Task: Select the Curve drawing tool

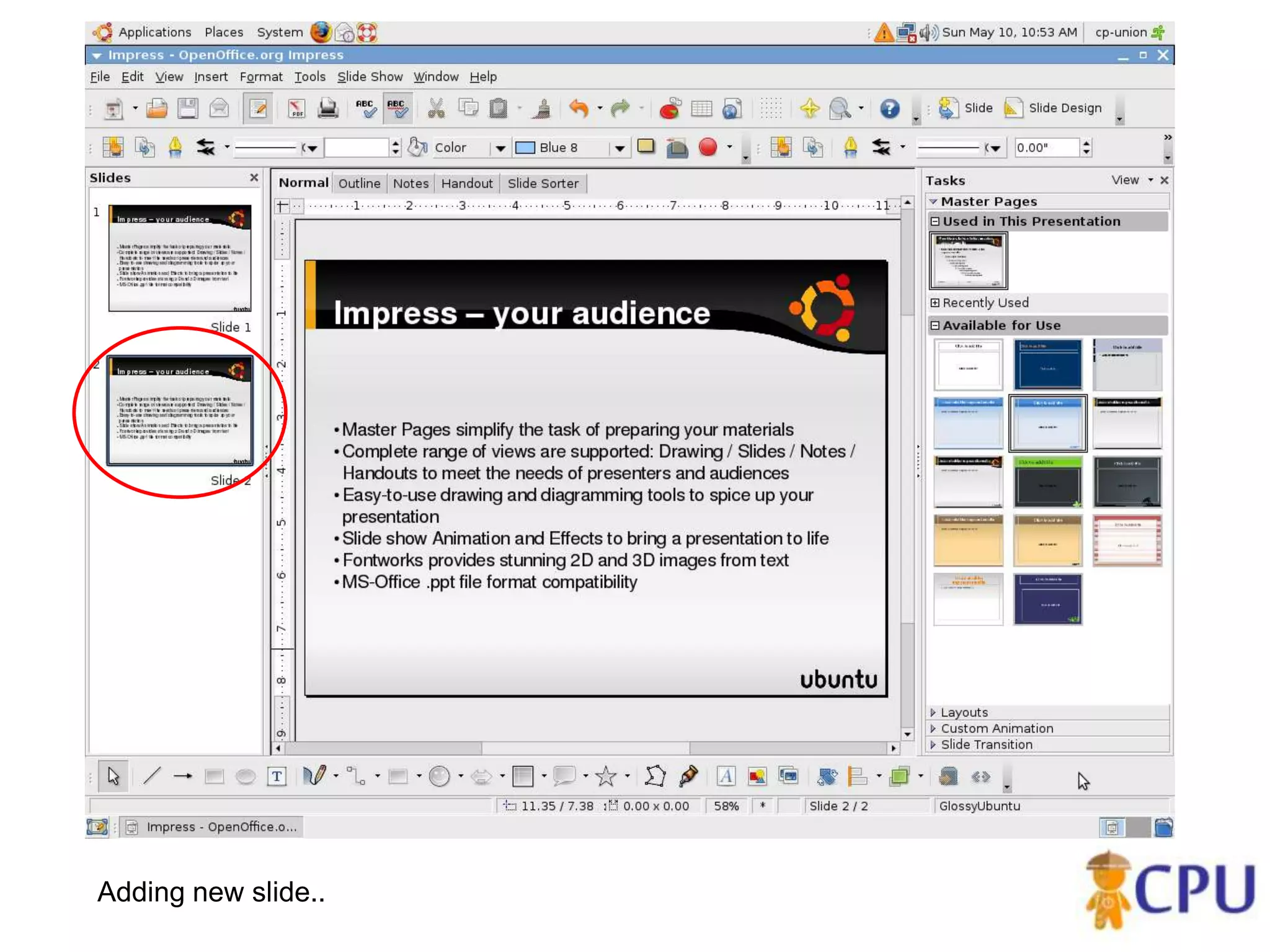Action: (315, 776)
